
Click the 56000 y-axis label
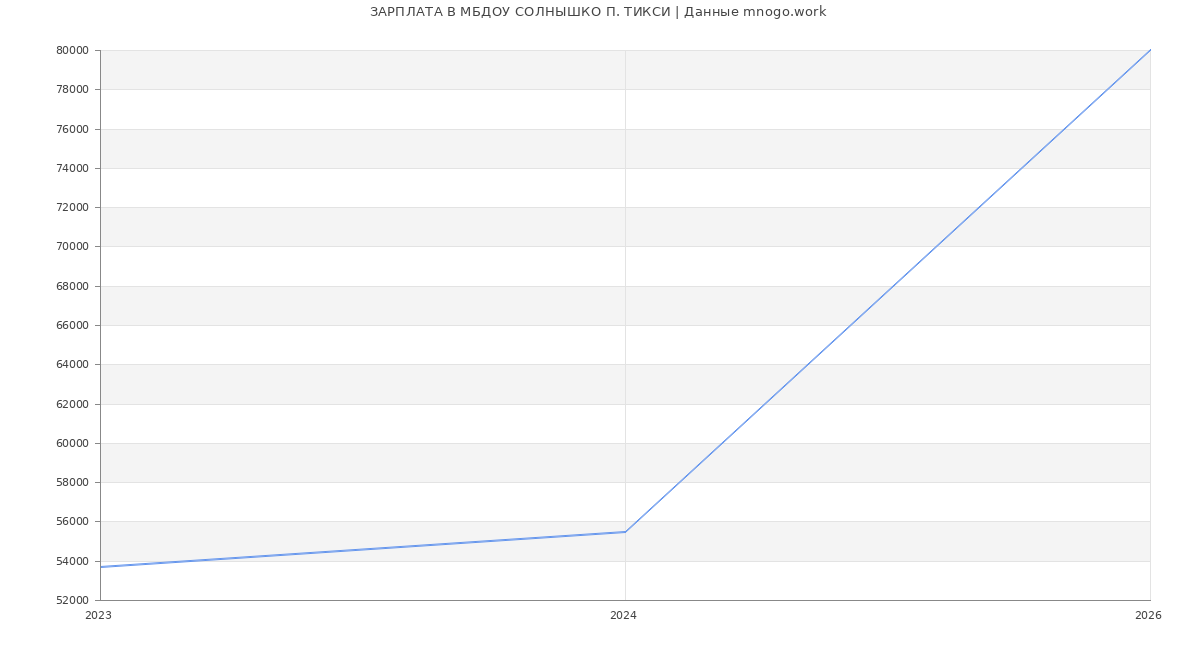click(x=72, y=522)
